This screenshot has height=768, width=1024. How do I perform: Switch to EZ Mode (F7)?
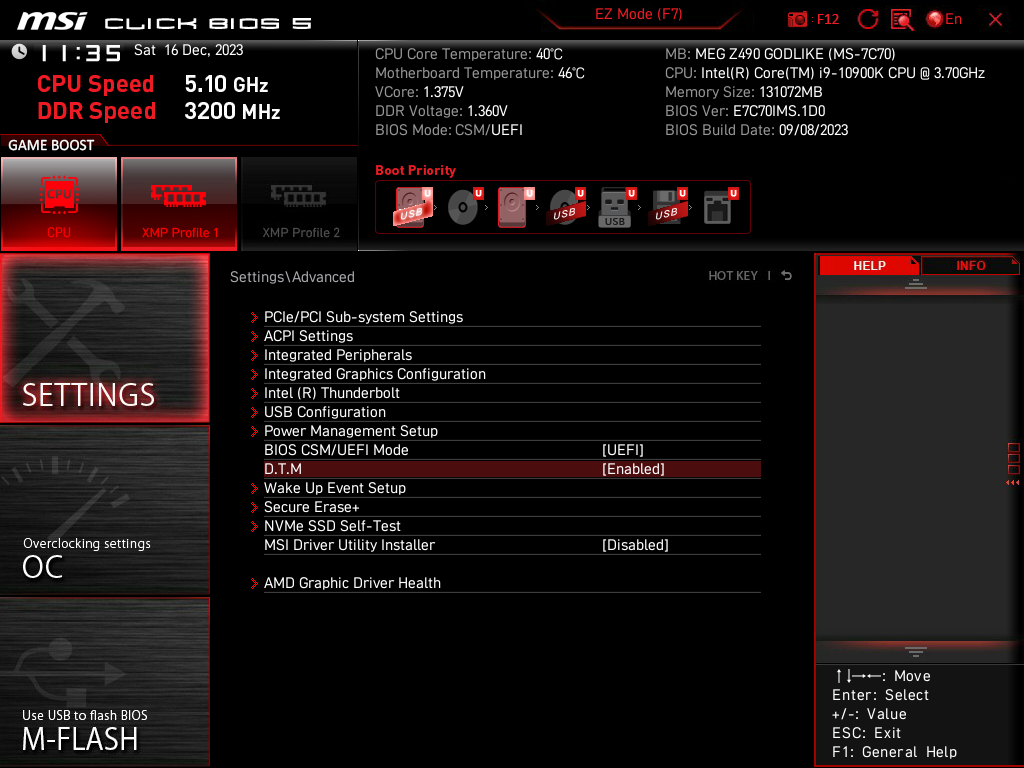coord(638,14)
